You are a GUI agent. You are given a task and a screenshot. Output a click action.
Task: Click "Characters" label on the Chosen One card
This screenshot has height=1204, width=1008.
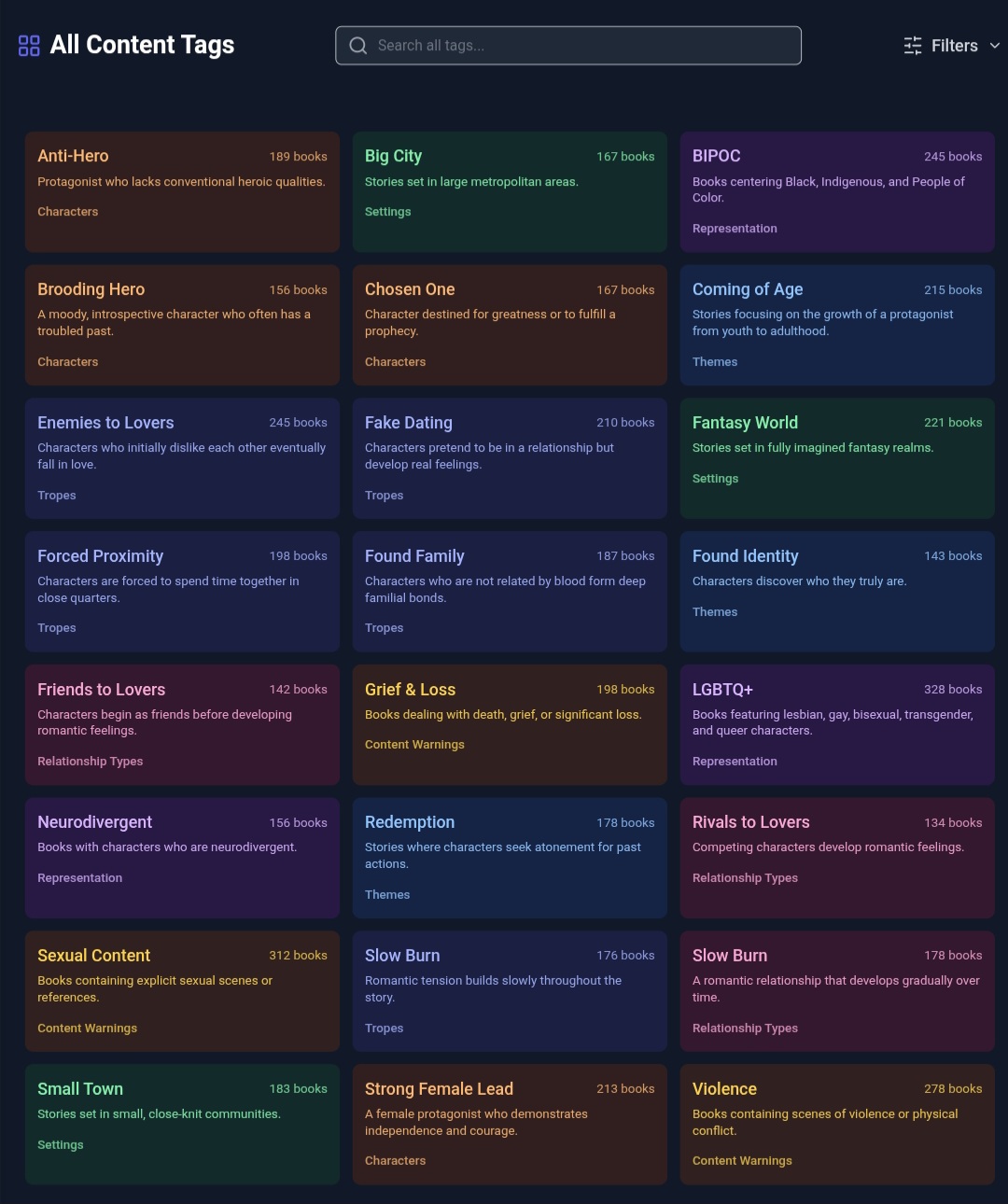click(x=396, y=362)
